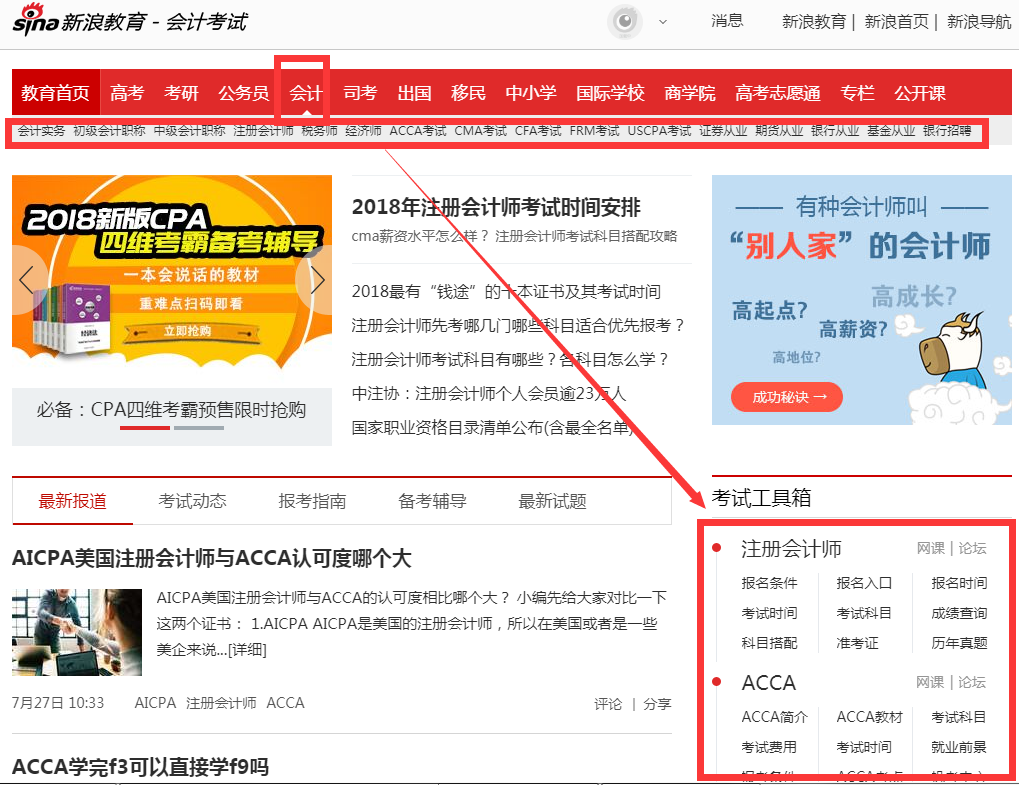Open headline 2018年注册会计师考试时间安排
The width and height of the screenshot is (1019, 785).
(496, 207)
